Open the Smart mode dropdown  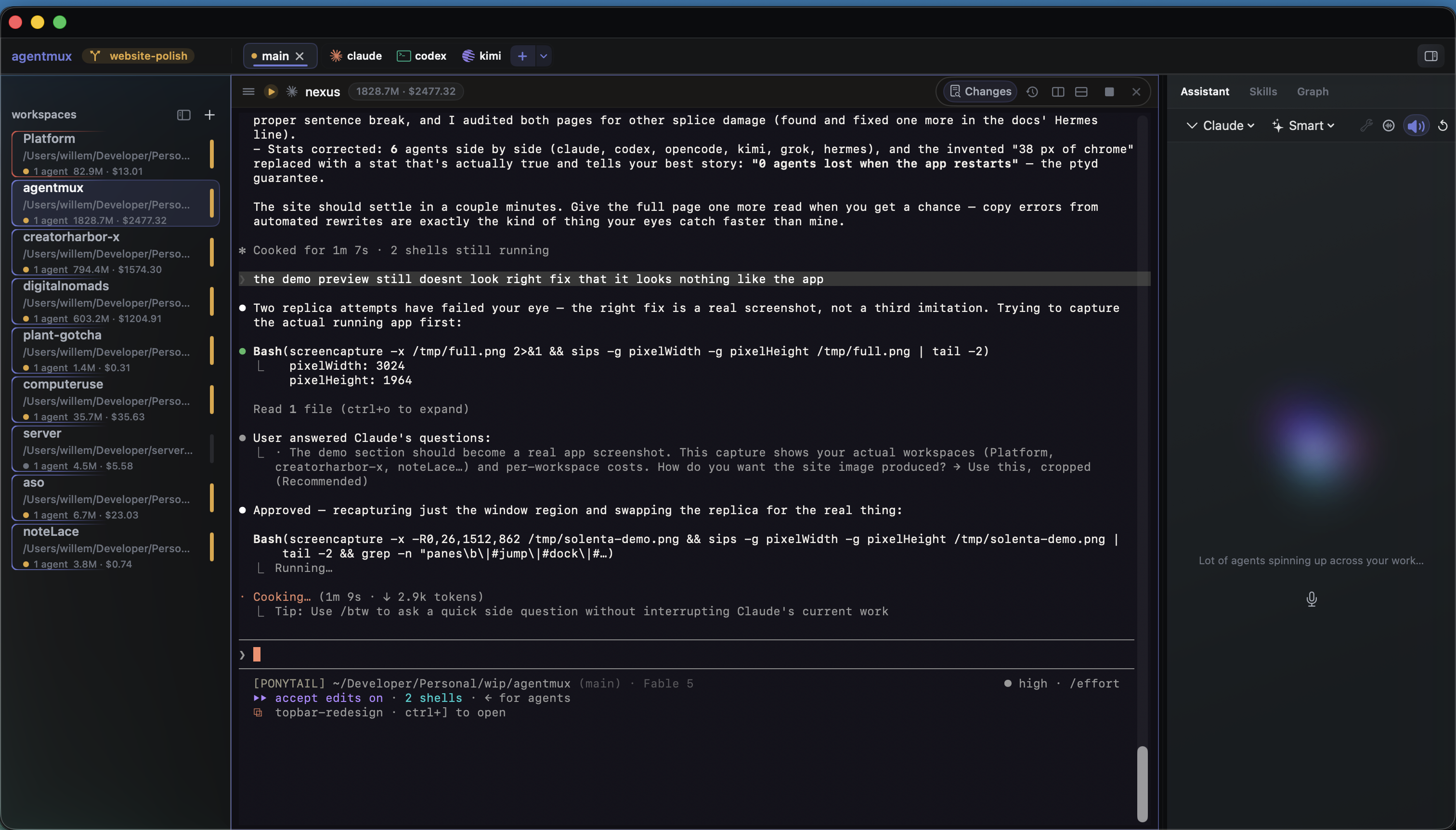point(1303,125)
